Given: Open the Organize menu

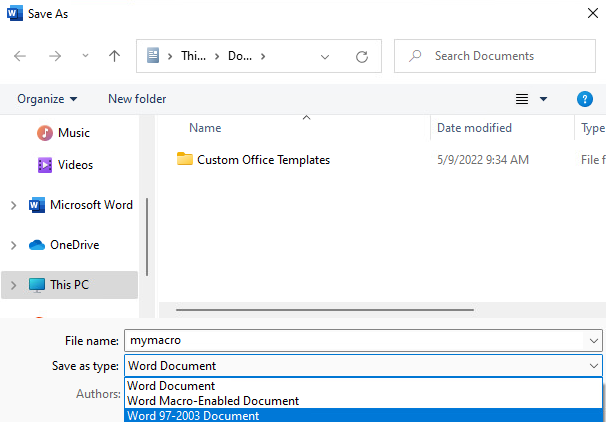Looking at the screenshot, I should click(47, 99).
